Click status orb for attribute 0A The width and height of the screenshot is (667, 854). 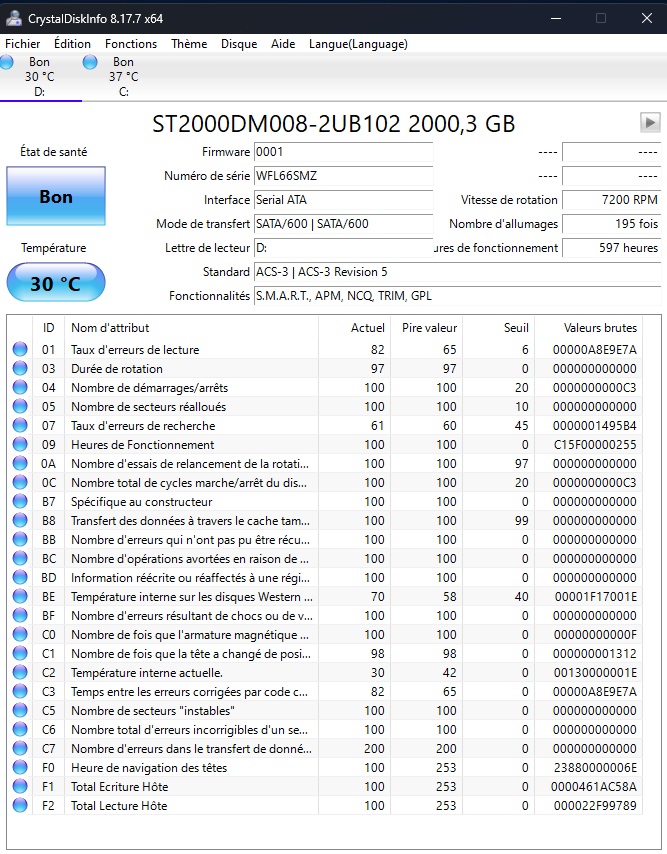pyautogui.click(x=20, y=463)
